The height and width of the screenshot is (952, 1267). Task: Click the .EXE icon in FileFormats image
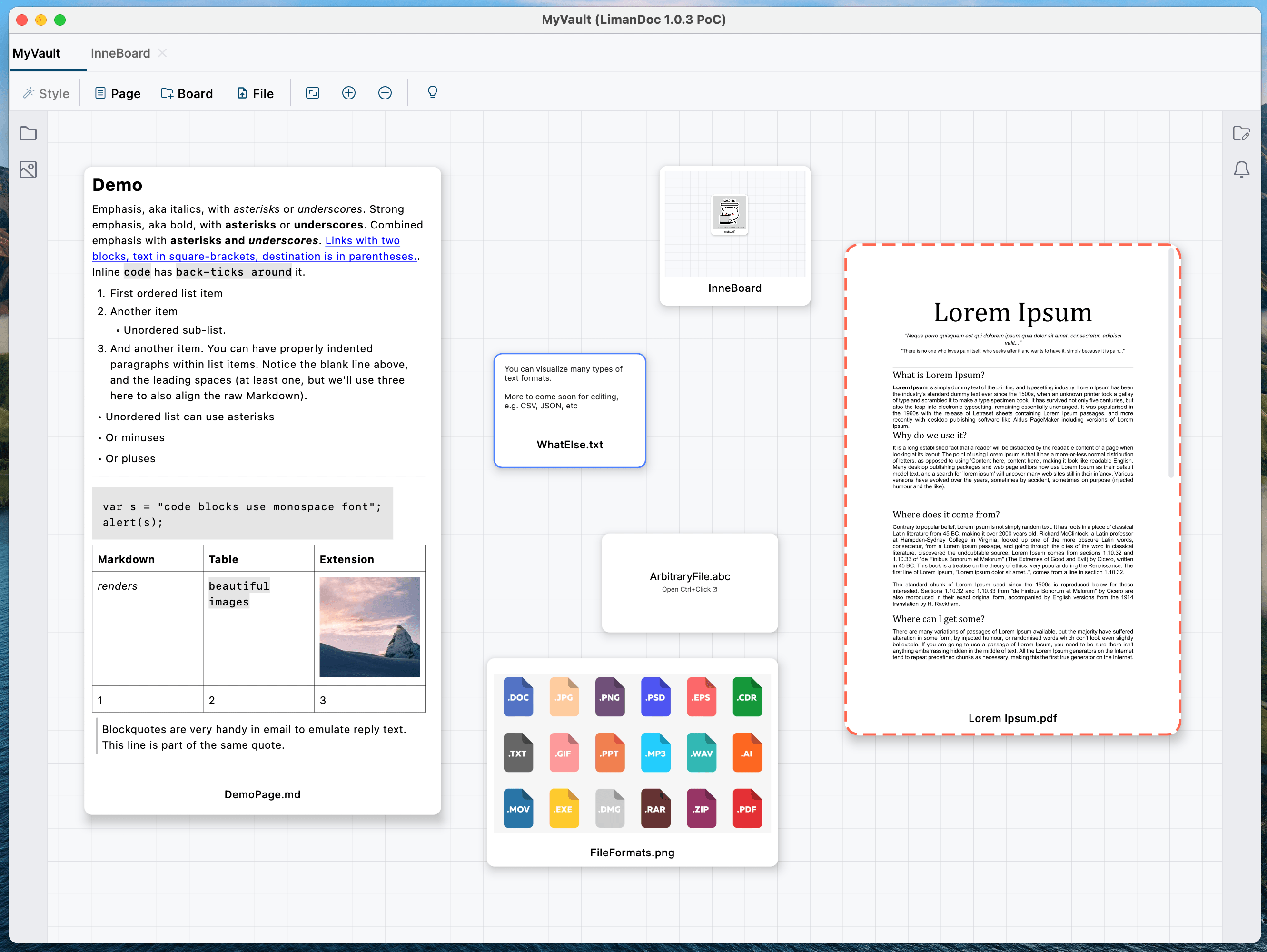tap(564, 808)
